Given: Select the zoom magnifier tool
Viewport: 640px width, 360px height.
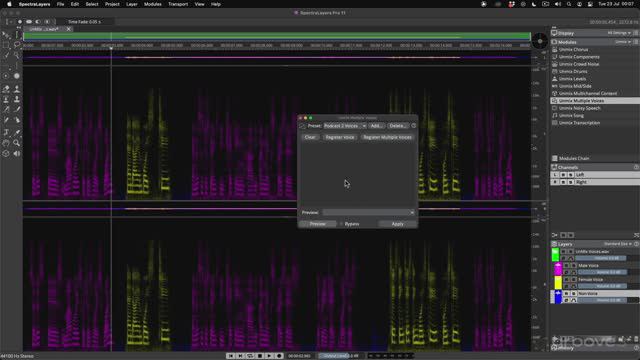Looking at the screenshot, I should 16,143.
